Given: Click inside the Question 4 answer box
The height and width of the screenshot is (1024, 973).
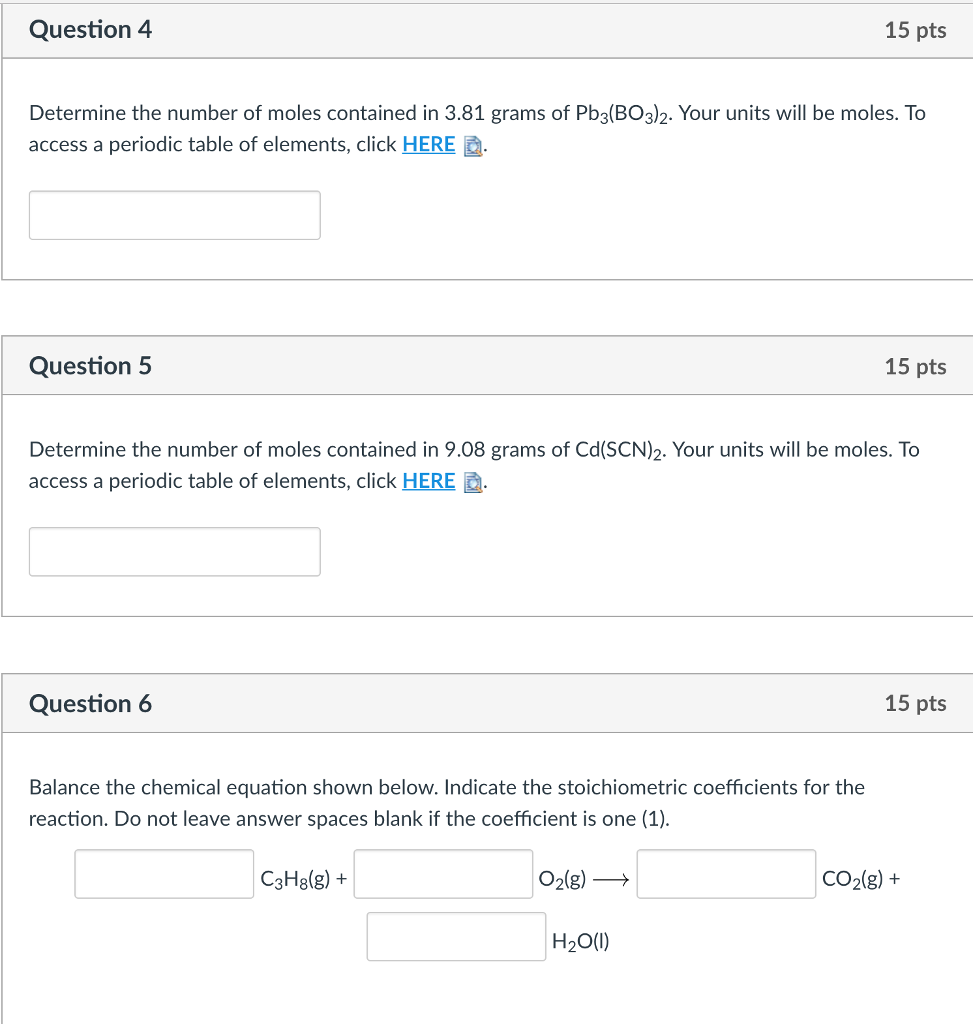Looking at the screenshot, I should [x=174, y=214].
